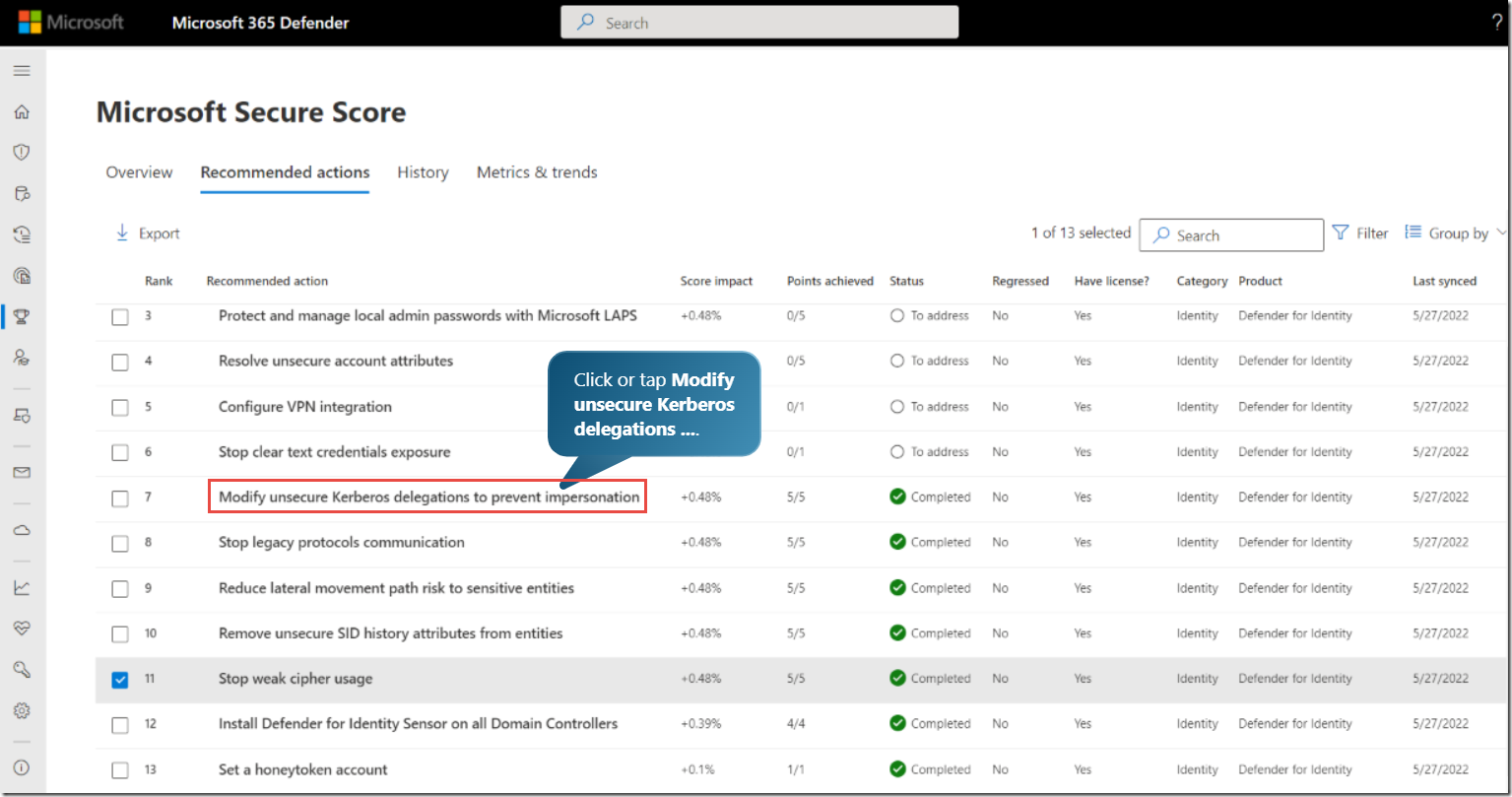1512x797 pixels.
Task: Click the recommended actions table Search field
Action: 1231,235
